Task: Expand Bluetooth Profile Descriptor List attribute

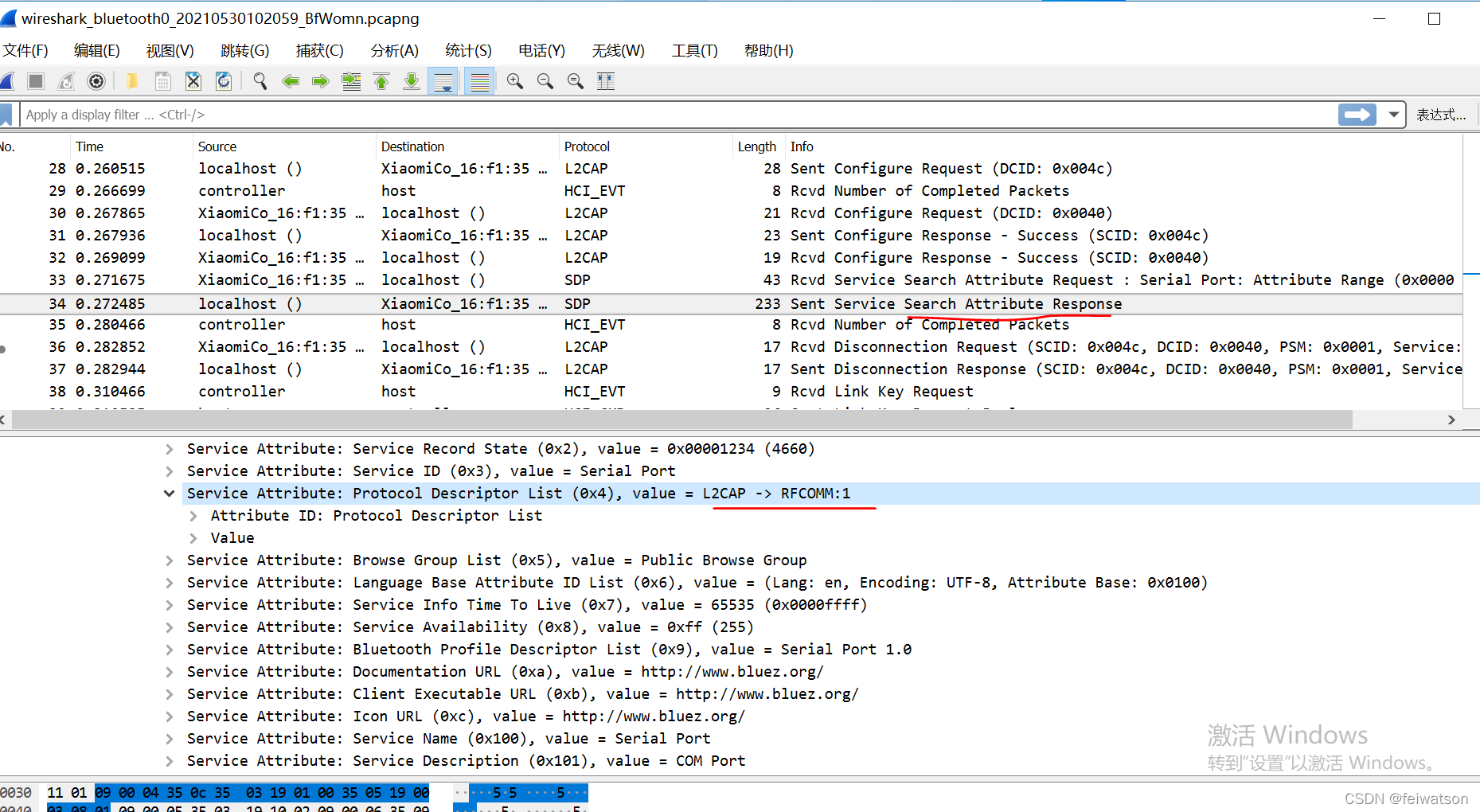Action: point(170,650)
